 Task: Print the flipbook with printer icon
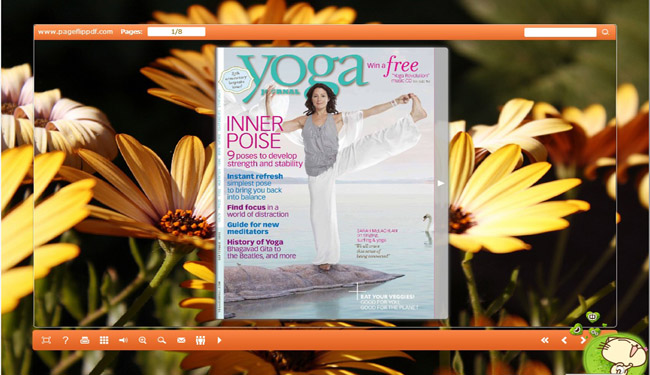(x=85, y=340)
